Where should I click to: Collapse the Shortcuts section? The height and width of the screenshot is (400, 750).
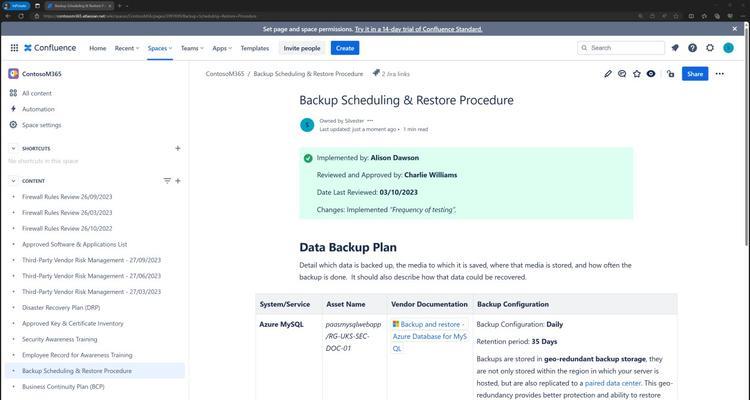click(13, 148)
